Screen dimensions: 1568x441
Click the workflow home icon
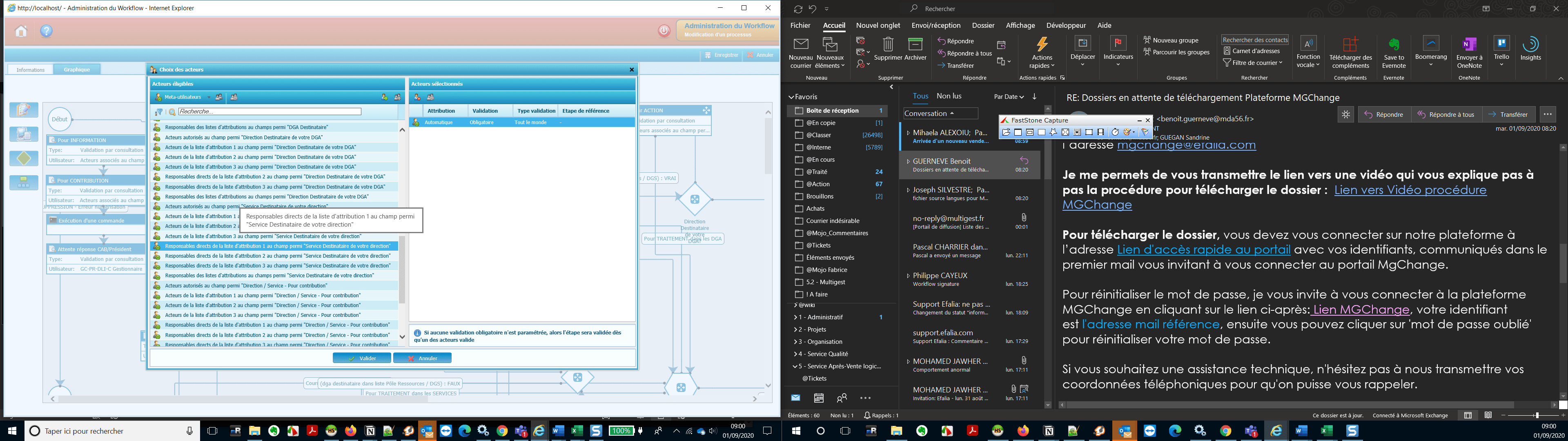pos(21,31)
